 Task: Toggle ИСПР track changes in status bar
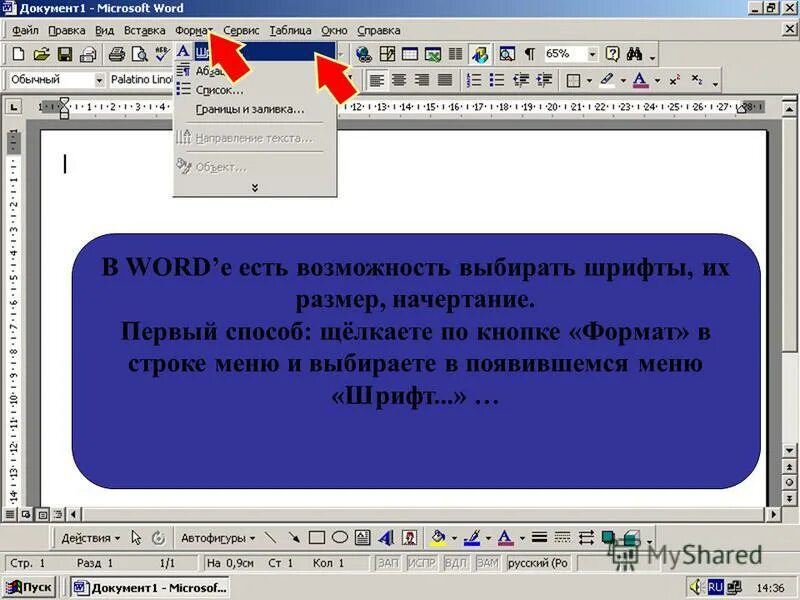pos(422,563)
